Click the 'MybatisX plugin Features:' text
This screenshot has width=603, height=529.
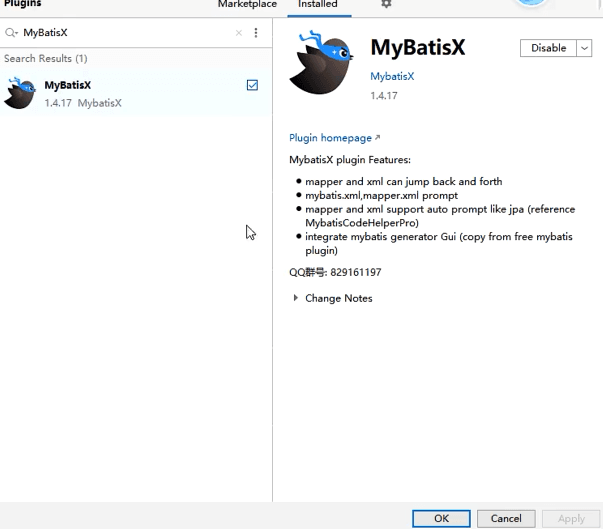(x=350, y=160)
